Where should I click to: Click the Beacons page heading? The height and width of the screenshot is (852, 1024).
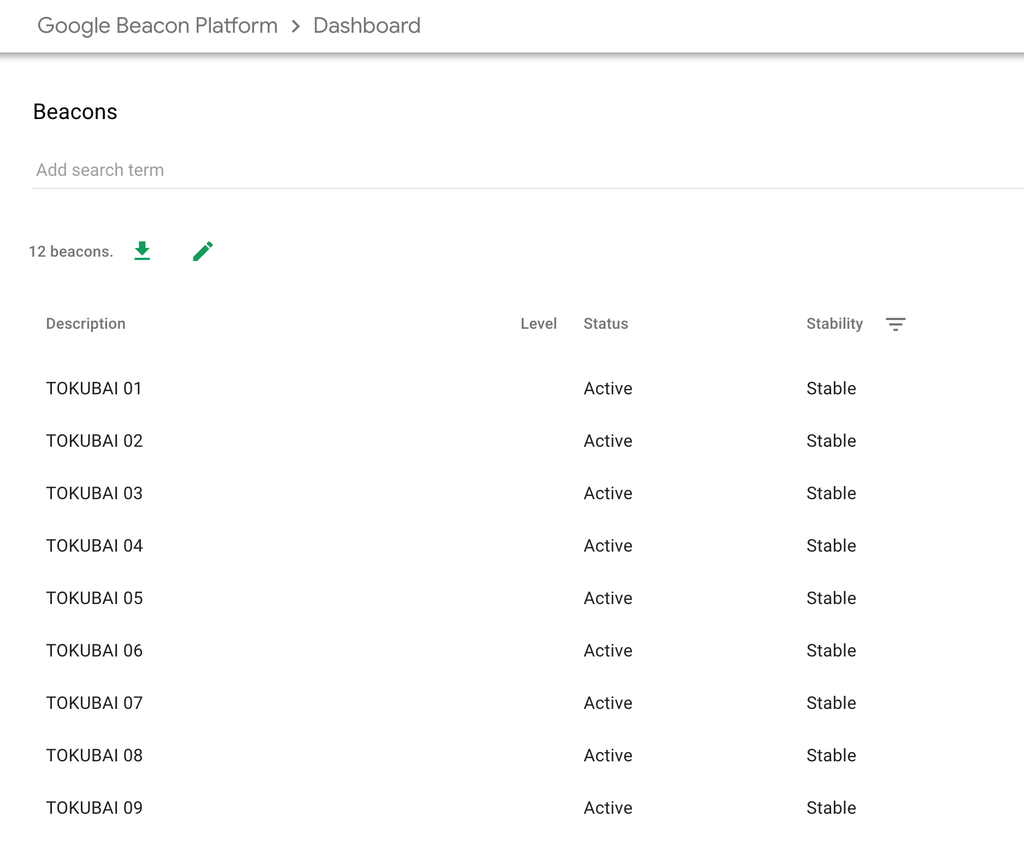pos(75,112)
